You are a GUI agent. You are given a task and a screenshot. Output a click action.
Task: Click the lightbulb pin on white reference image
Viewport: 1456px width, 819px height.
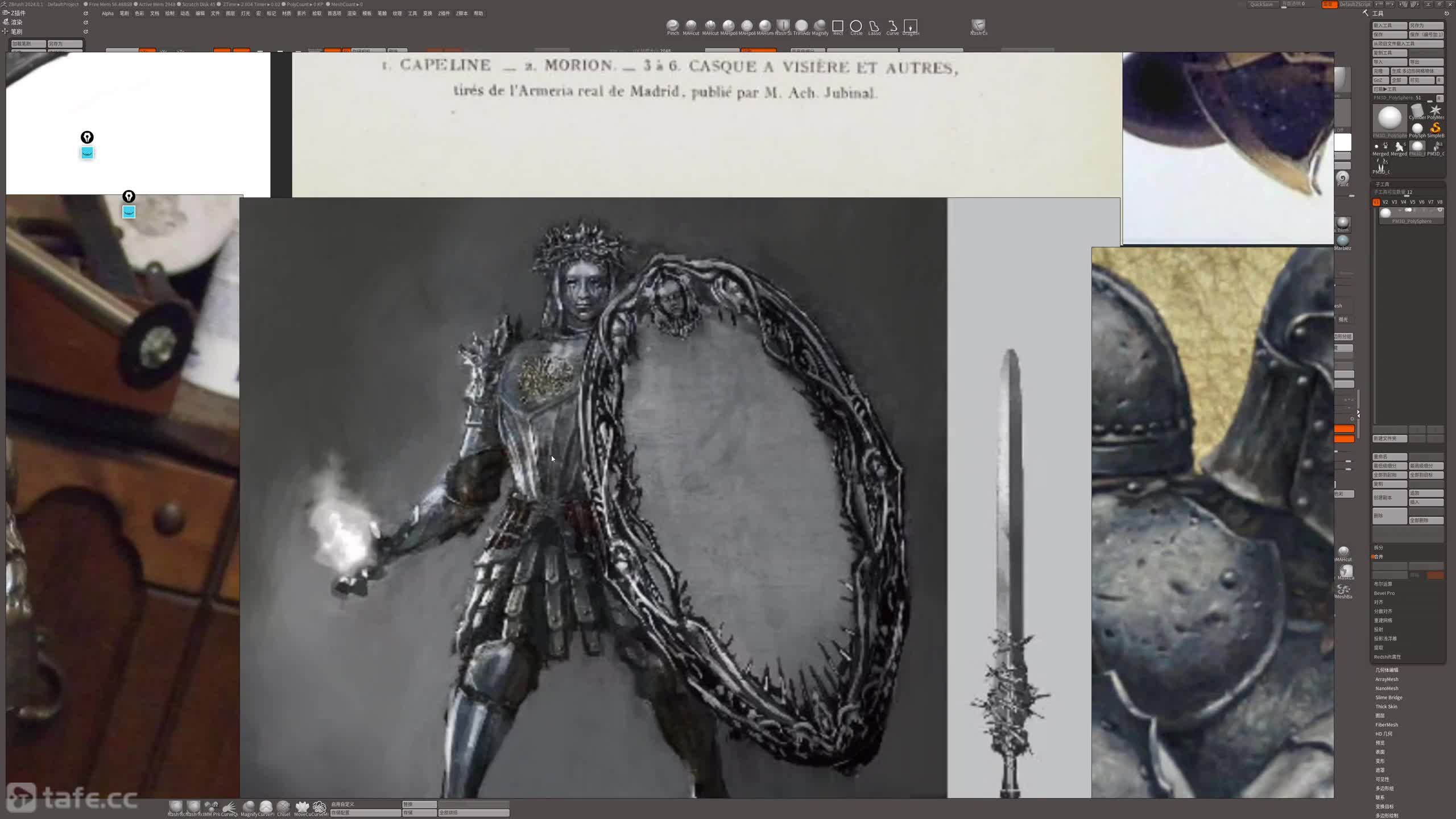87,137
